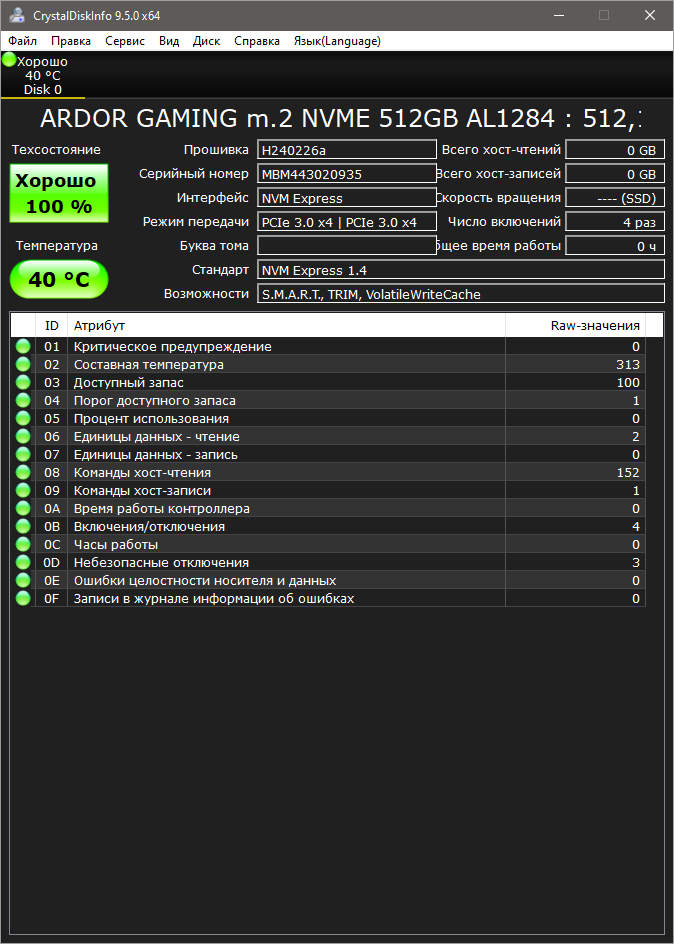This screenshot has width=674, height=944.
Task: Click green status icon for attribute 01
Action: pyautogui.click(x=23, y=346)
